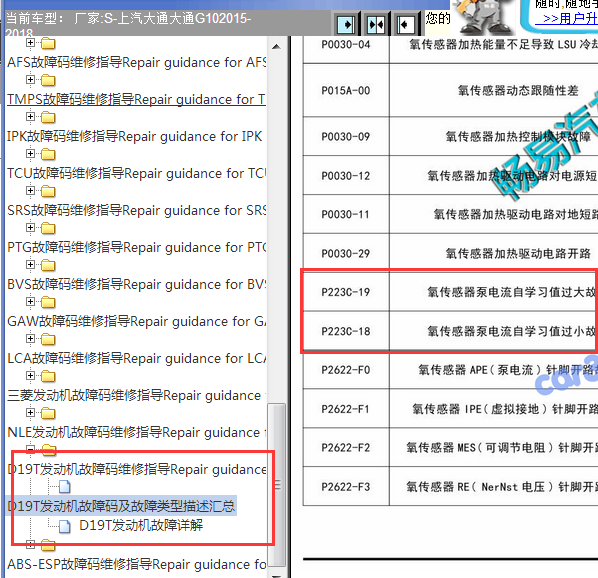
Task: Click fault code cell P223C-18
Action: click(346, 331)
